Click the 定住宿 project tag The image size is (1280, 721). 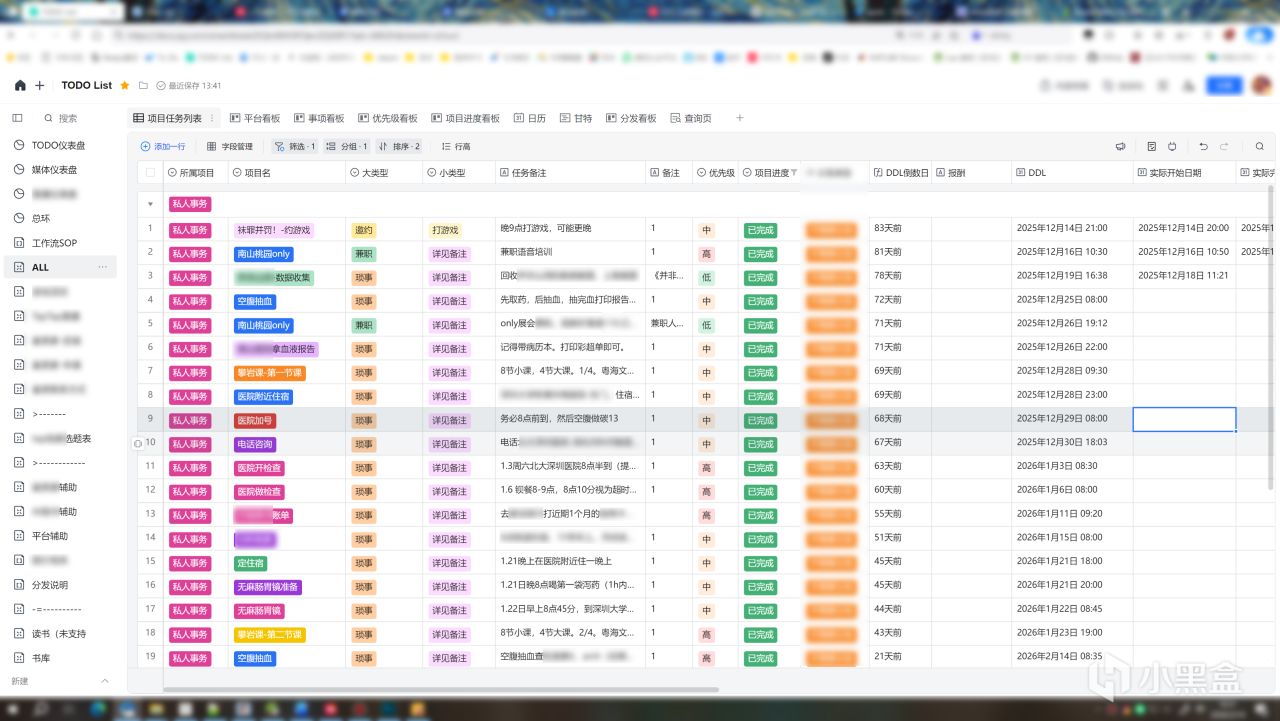[x=250, y=563]
